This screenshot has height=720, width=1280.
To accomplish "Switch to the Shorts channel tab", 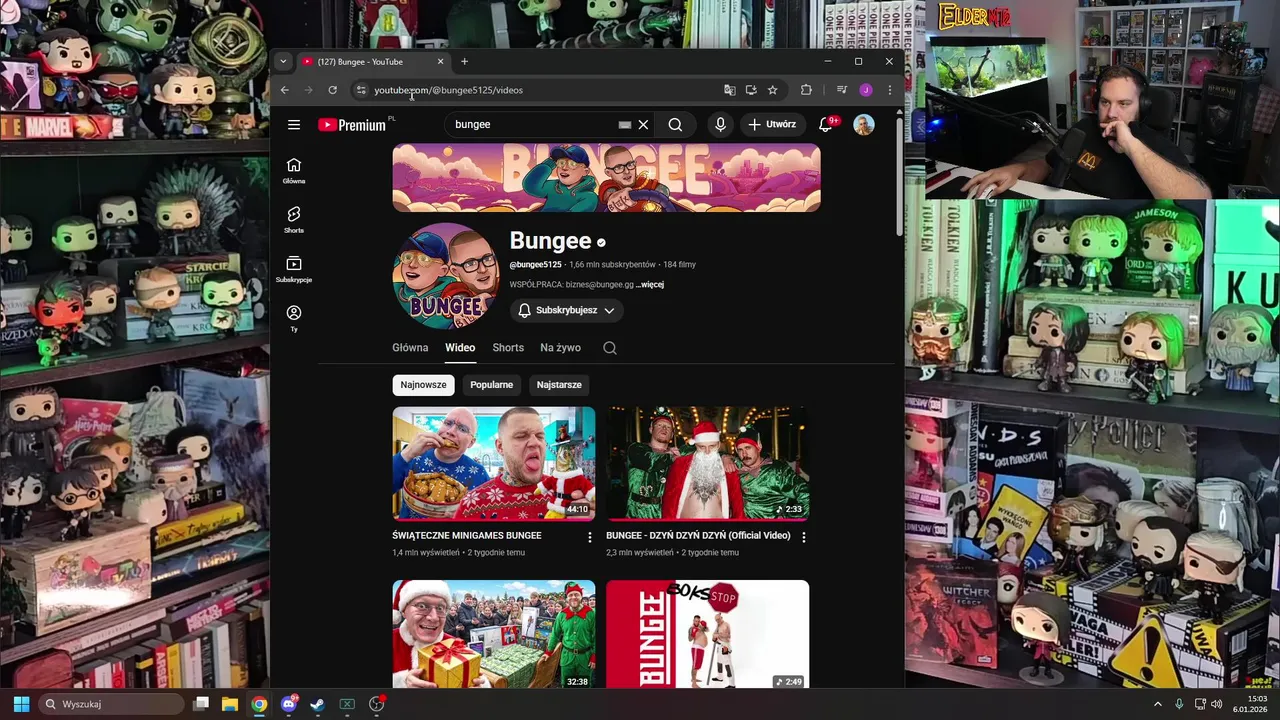I will (508, 348).
